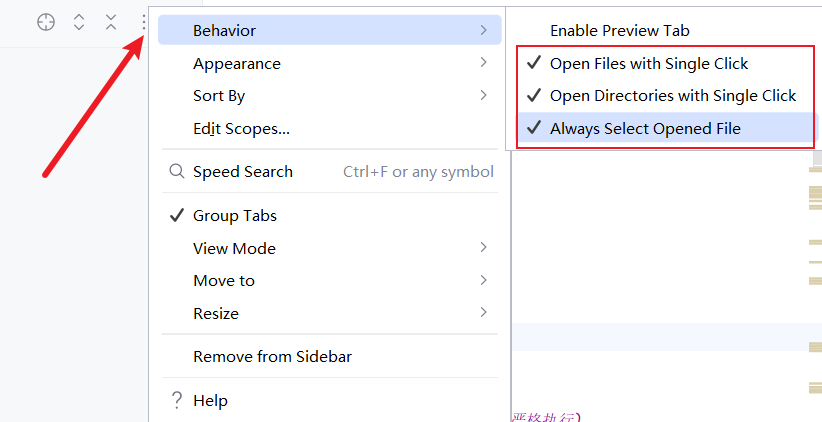Click Remove from Sidebar
The width and height of the screenshot is (822, 422).
(x=272, y=357)
